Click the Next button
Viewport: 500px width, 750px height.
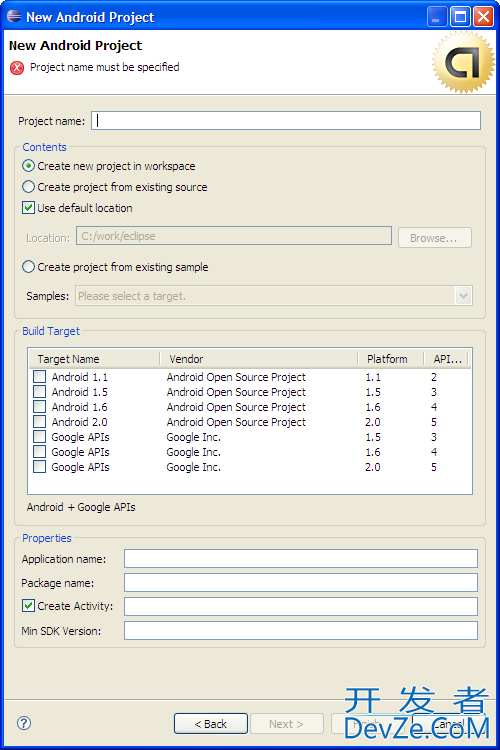(x=286, y=724)
